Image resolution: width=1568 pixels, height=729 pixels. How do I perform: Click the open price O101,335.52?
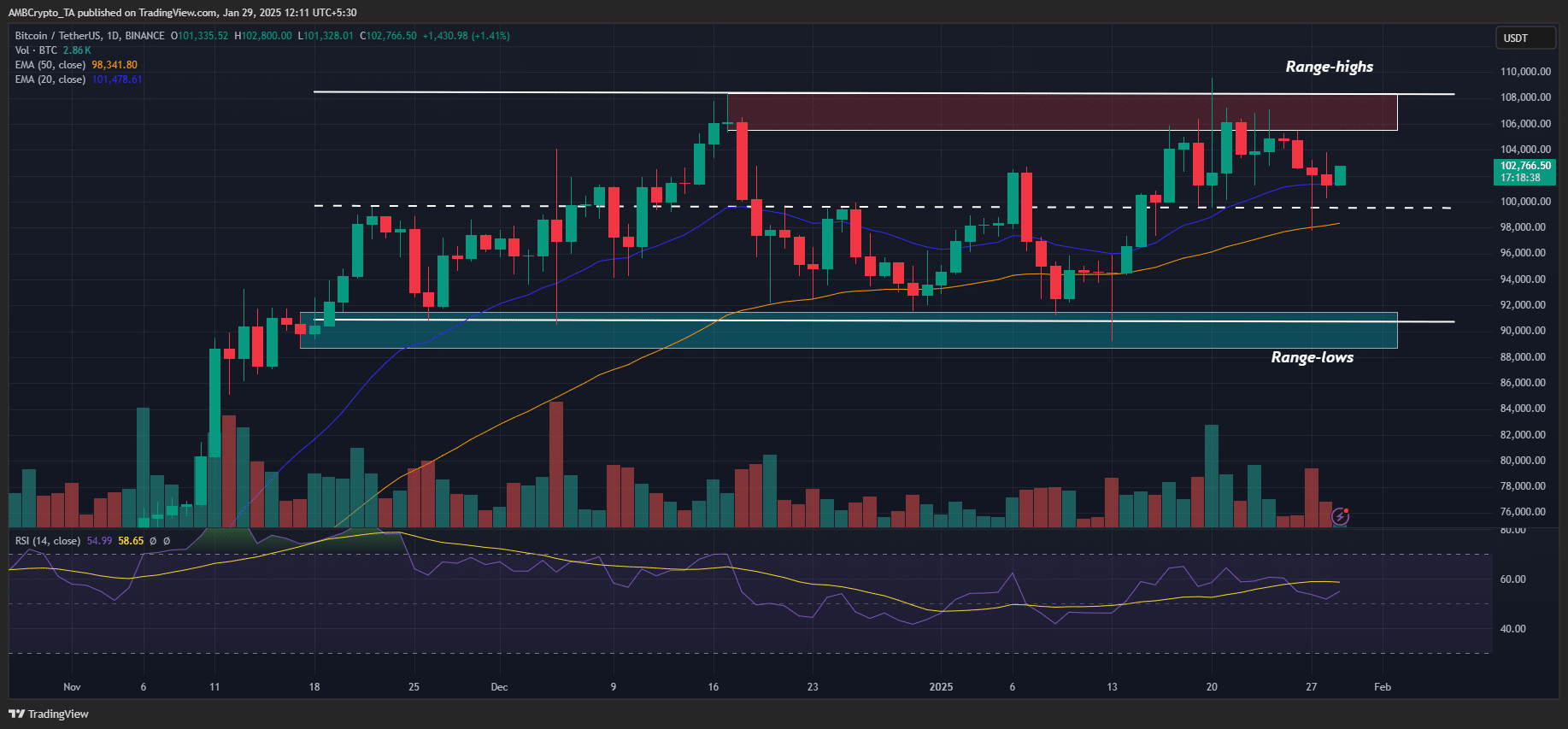coord(200,36)
